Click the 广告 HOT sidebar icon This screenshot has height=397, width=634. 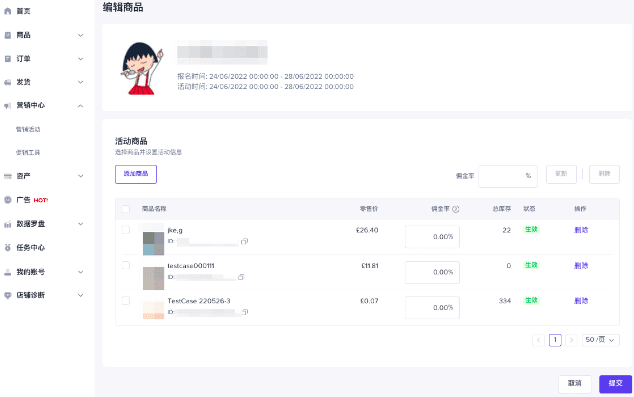[x=7, y=200]
